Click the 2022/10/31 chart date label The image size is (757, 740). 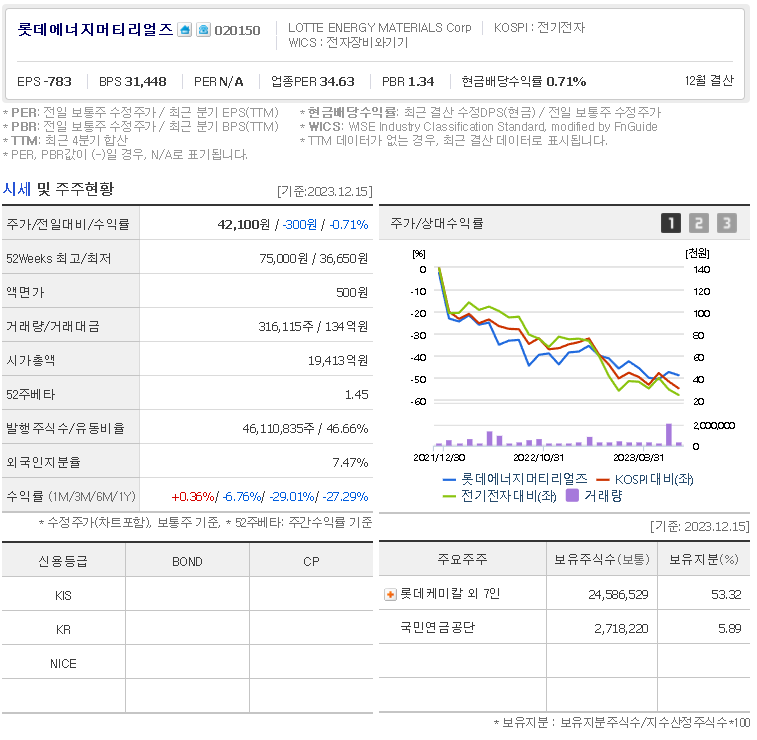[538, 458]
